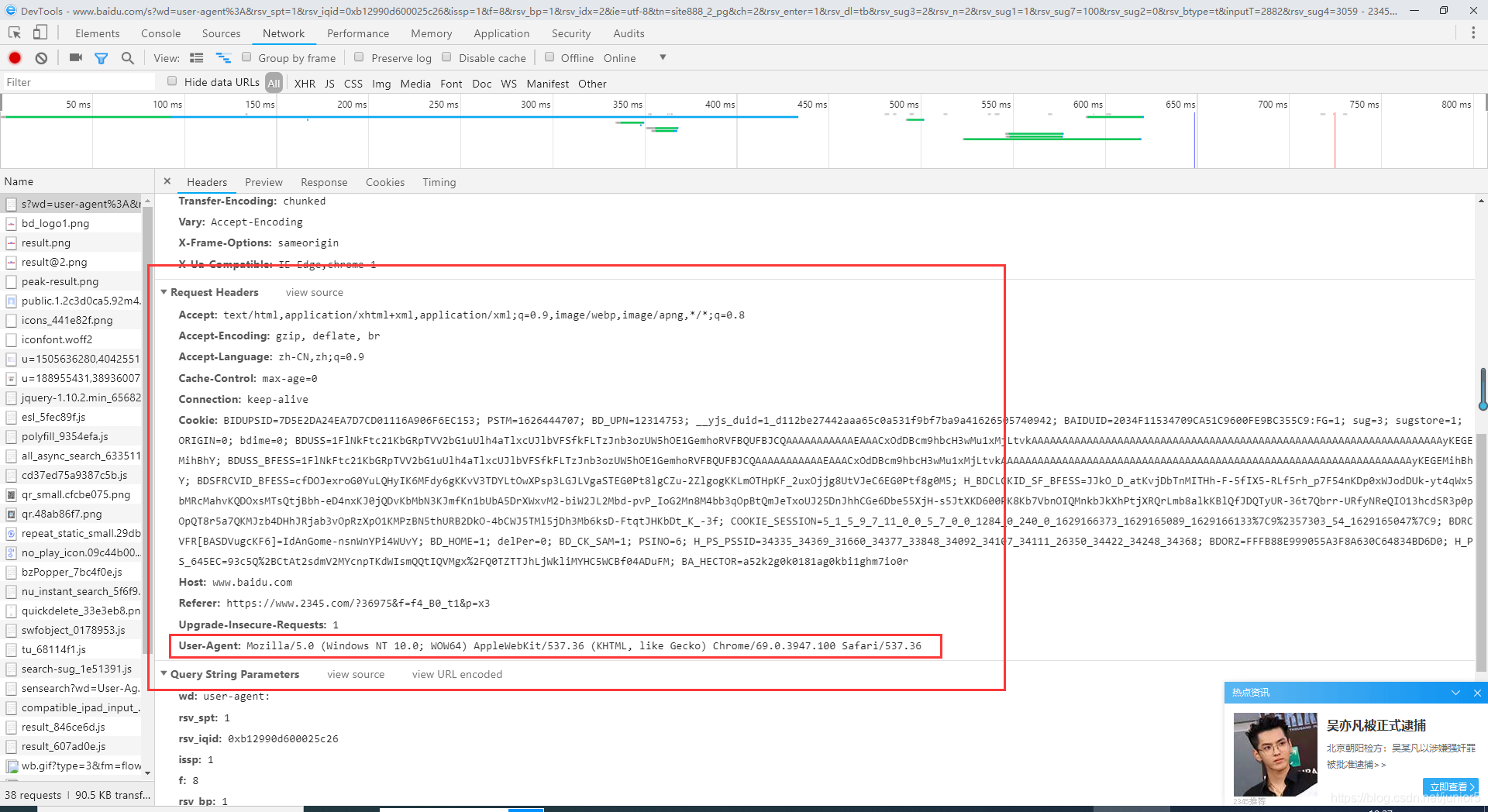This screenshot has height=812, width=1488.
Task: Filter requests by Doc
Action: coord(482,83)
